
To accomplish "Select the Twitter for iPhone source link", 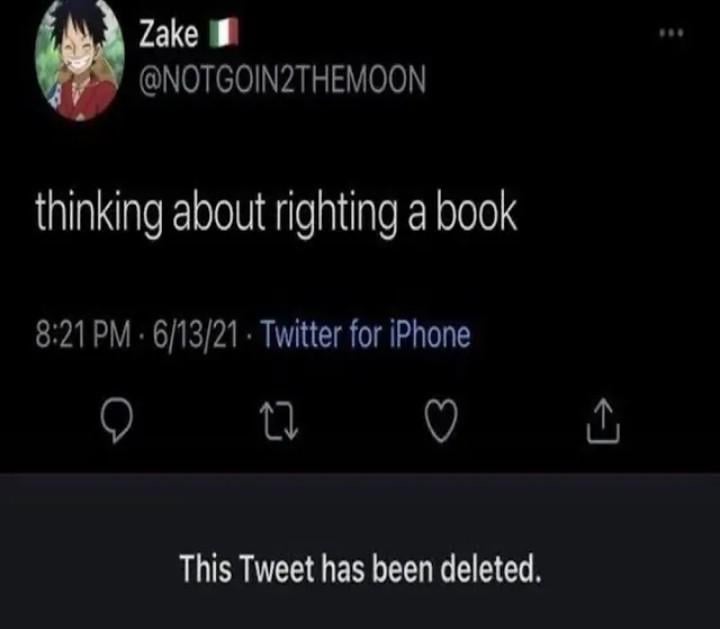I will point(366,334).
